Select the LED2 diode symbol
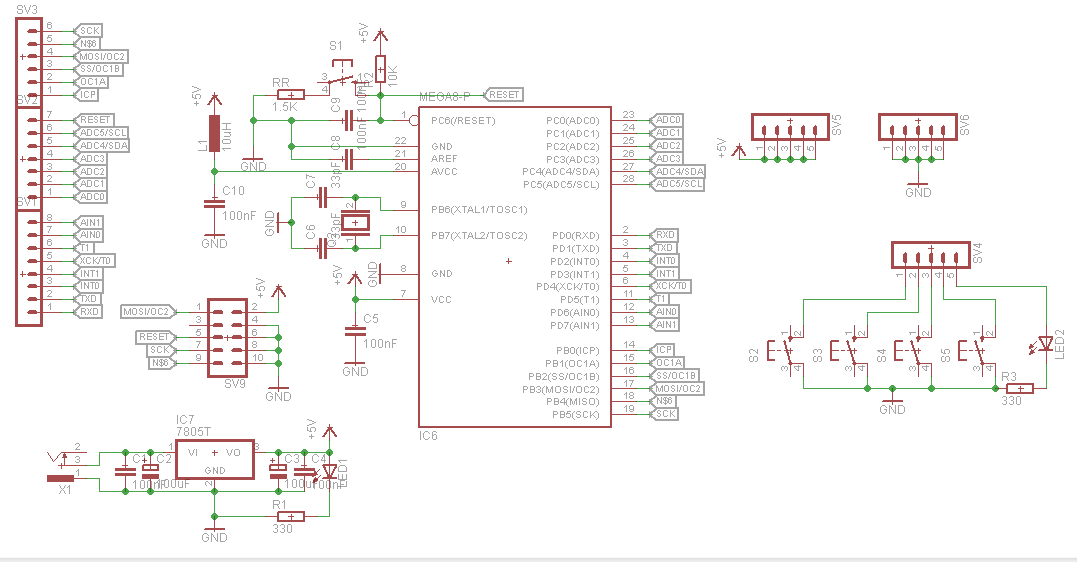The width and height of the screenshot is (1077, 562). click(x=1046, y=343)
